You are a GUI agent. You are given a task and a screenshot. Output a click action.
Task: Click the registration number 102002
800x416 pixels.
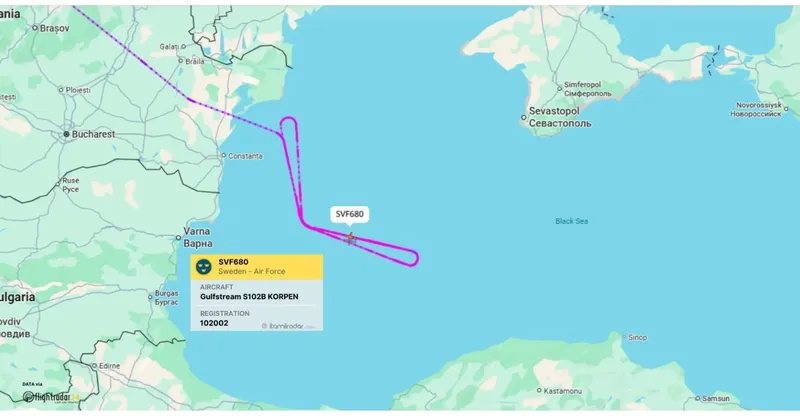coord(214,323)
